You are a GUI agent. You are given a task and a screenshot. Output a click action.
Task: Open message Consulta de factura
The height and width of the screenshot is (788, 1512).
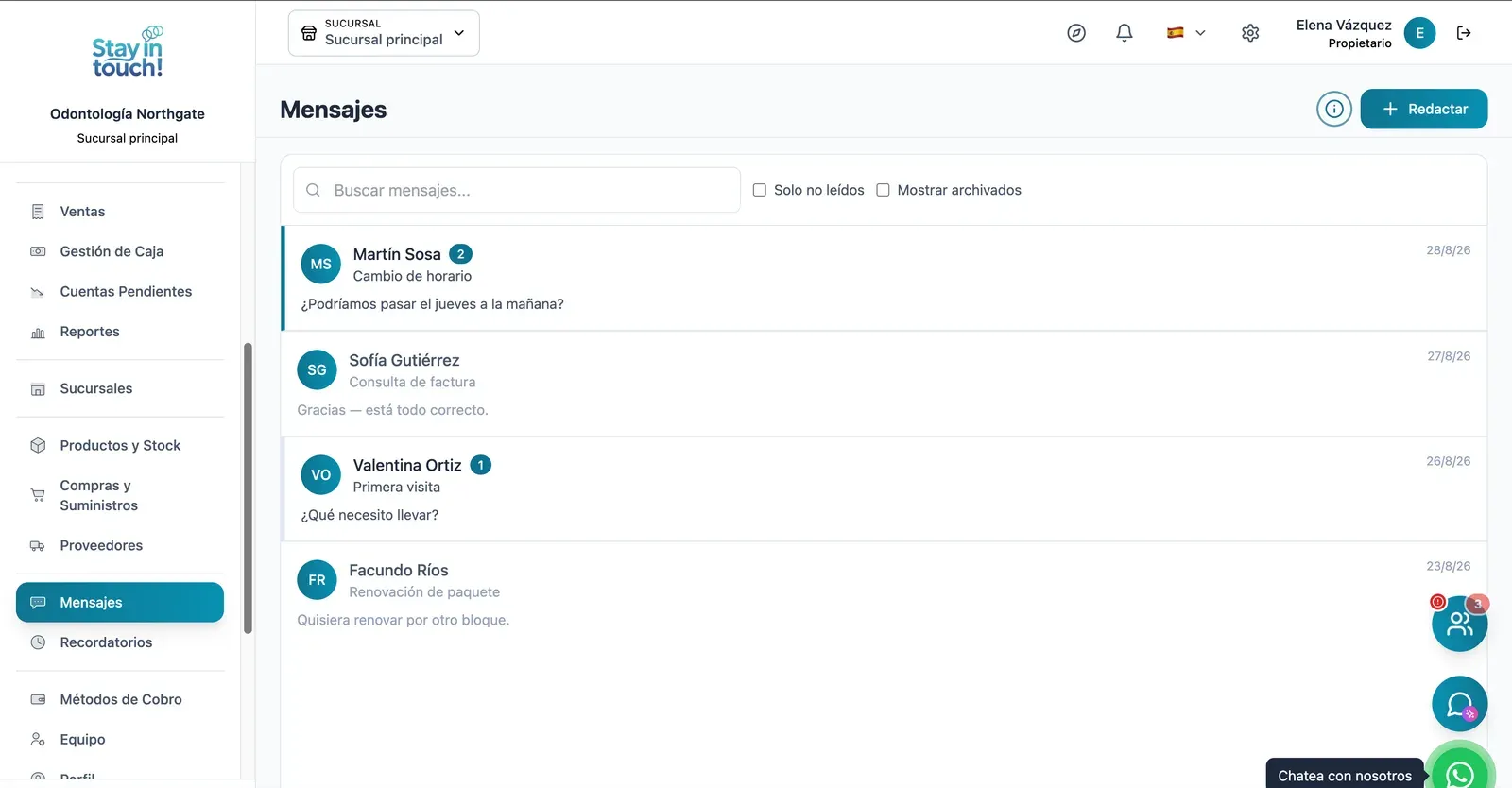884,384
